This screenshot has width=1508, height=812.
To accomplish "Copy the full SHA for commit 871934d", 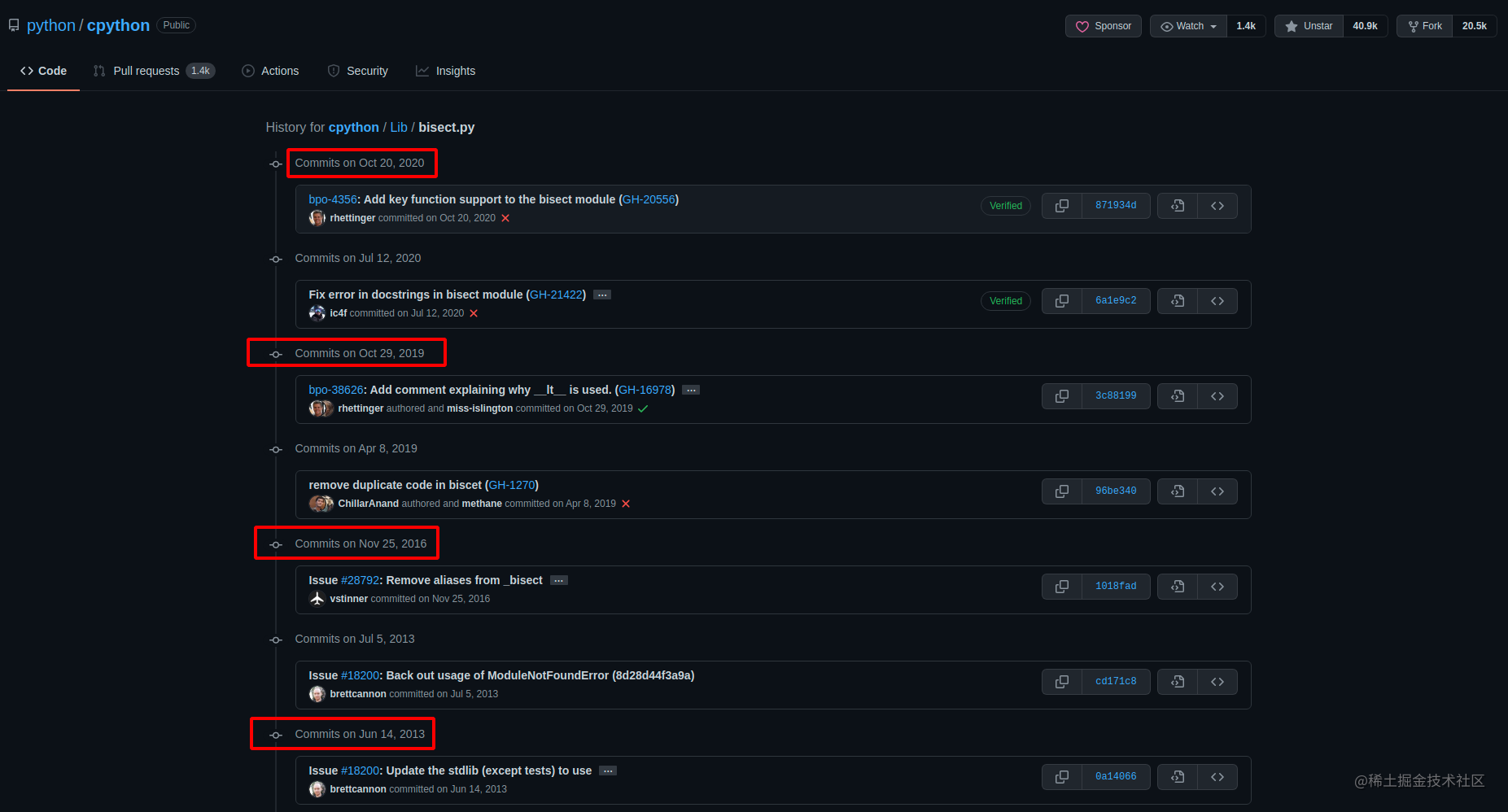I will coord(1062,206).
